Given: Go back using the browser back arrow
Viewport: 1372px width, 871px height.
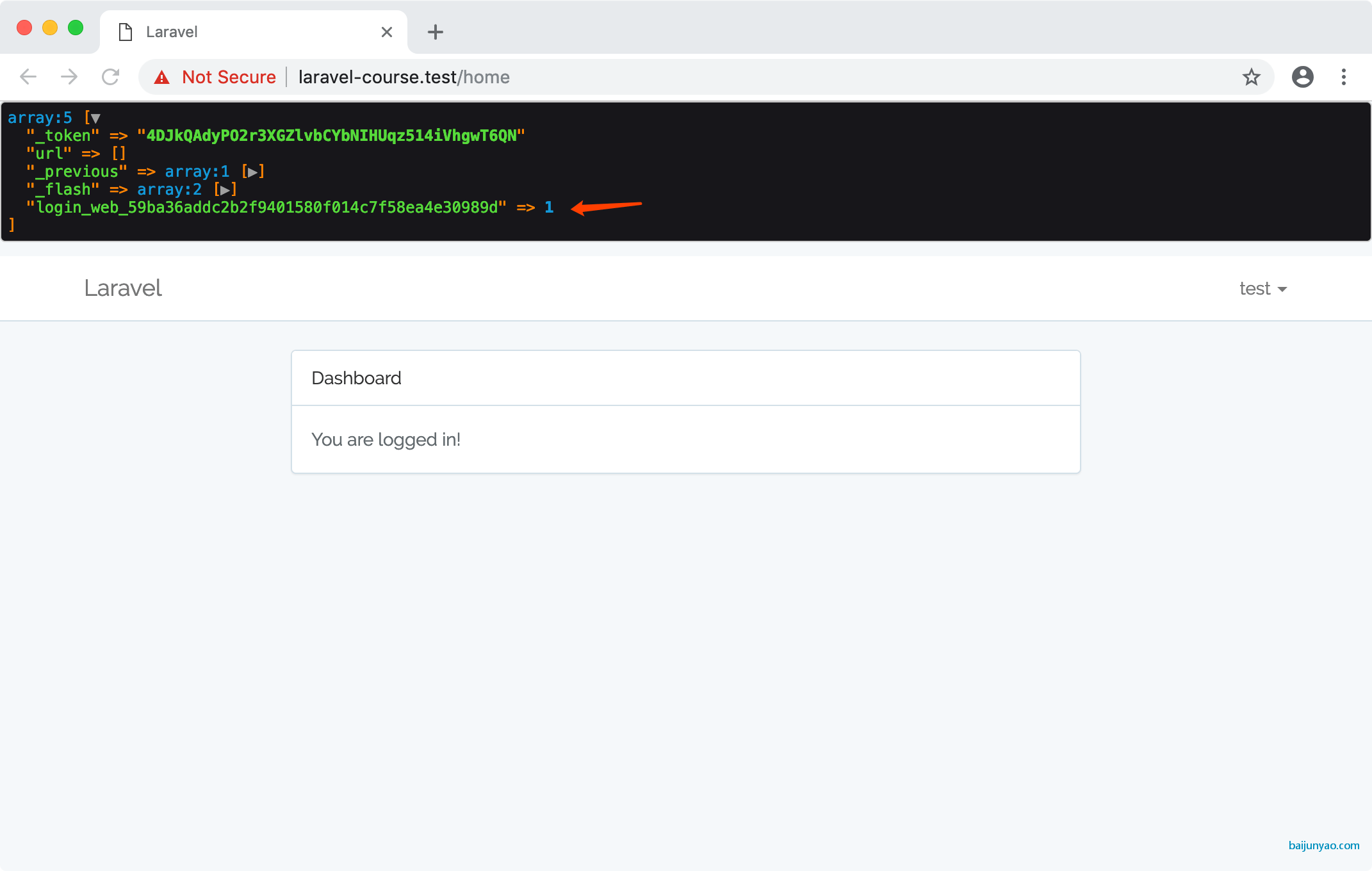Looking at the screenshot, I should tap(28, 77).
